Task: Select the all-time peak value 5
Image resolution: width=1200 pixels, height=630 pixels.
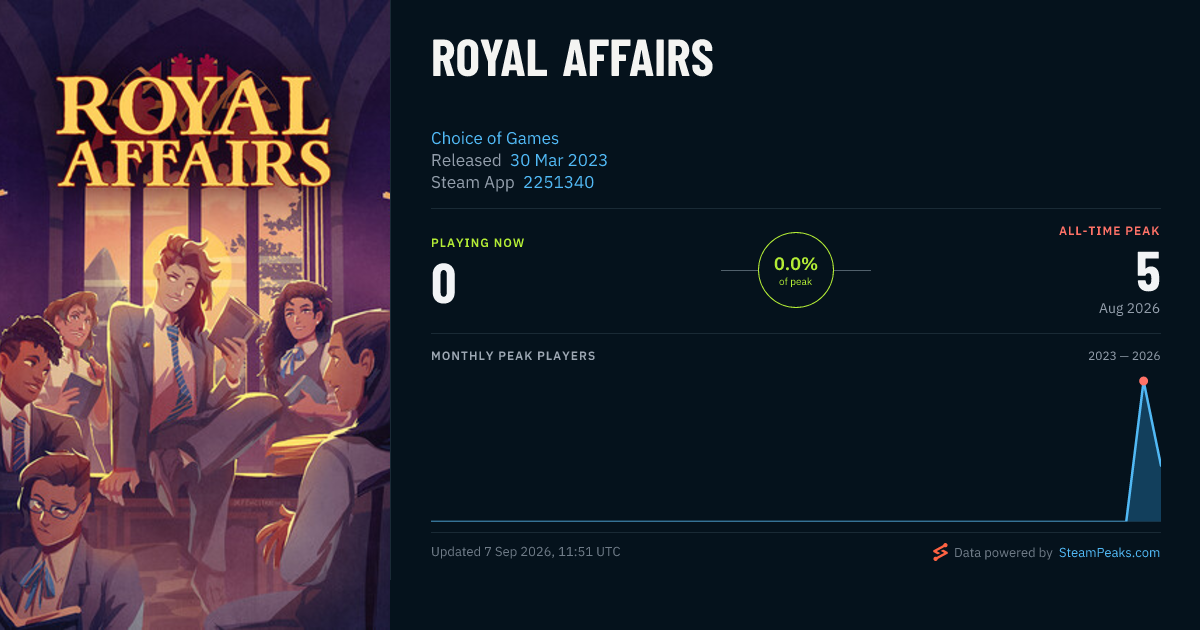Action: (x=1147, y=270)
